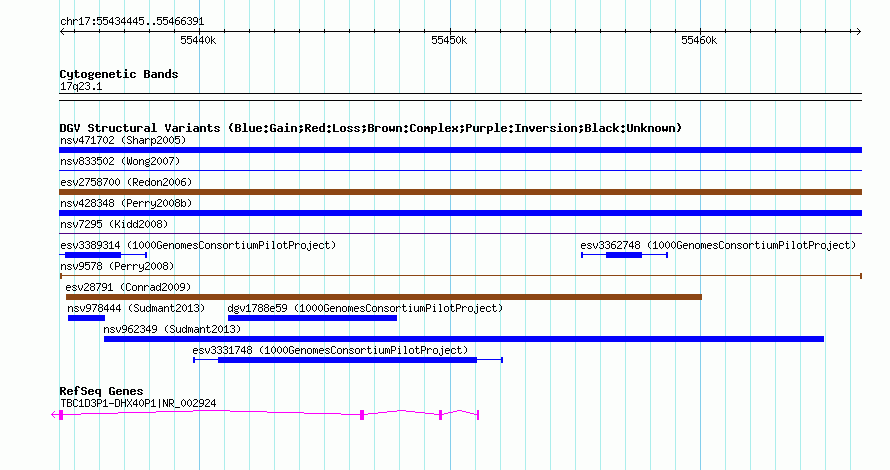Viewport: 890px width, 470px height.
Task: Select the nsv9578 (Perry2008) thin brown line
Action: point(460,276)
